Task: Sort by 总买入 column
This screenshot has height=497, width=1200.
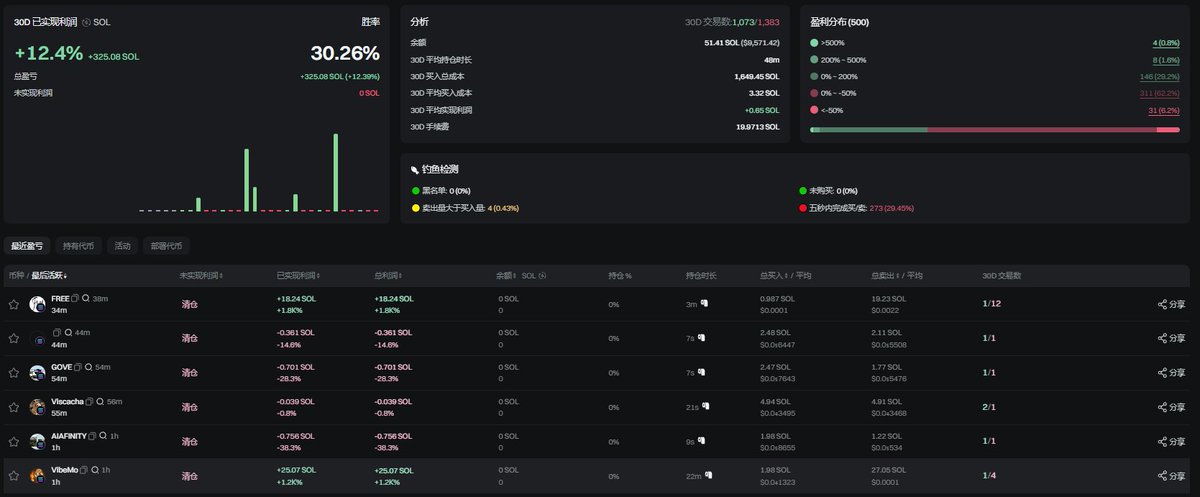Action: coord(773,275)
